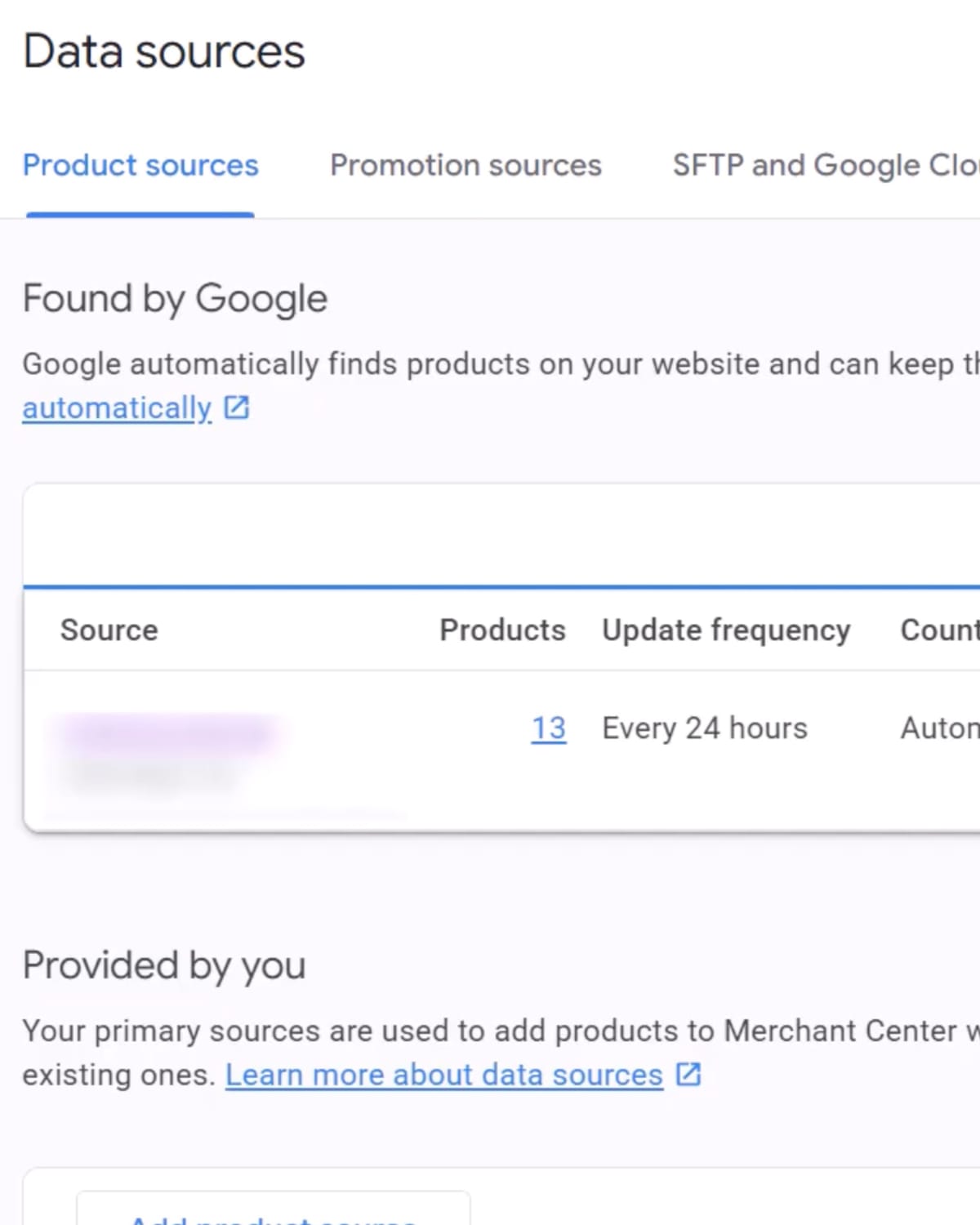This screenshot has width=980, height=1225.
Task: Click the Source column header
Action: (x=109, y=630)
